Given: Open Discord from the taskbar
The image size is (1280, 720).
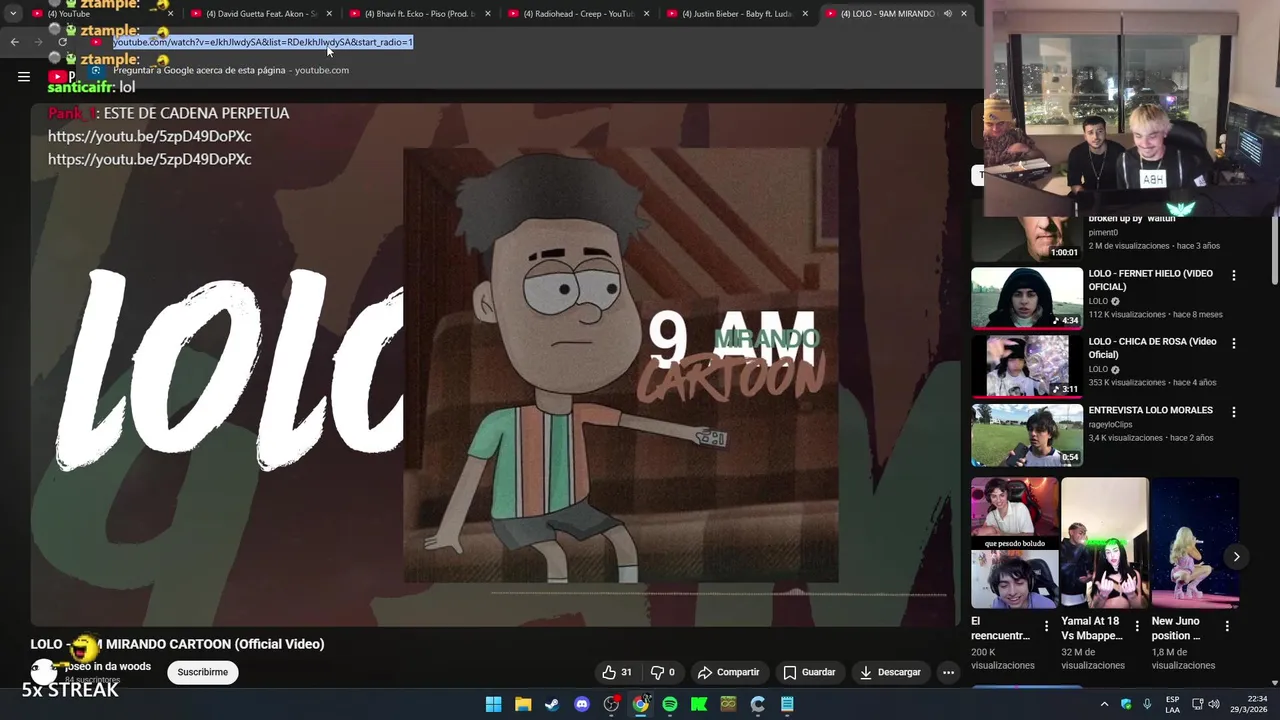Looking at the screenshot, I should pyautogui.click(x=582, y=704).
